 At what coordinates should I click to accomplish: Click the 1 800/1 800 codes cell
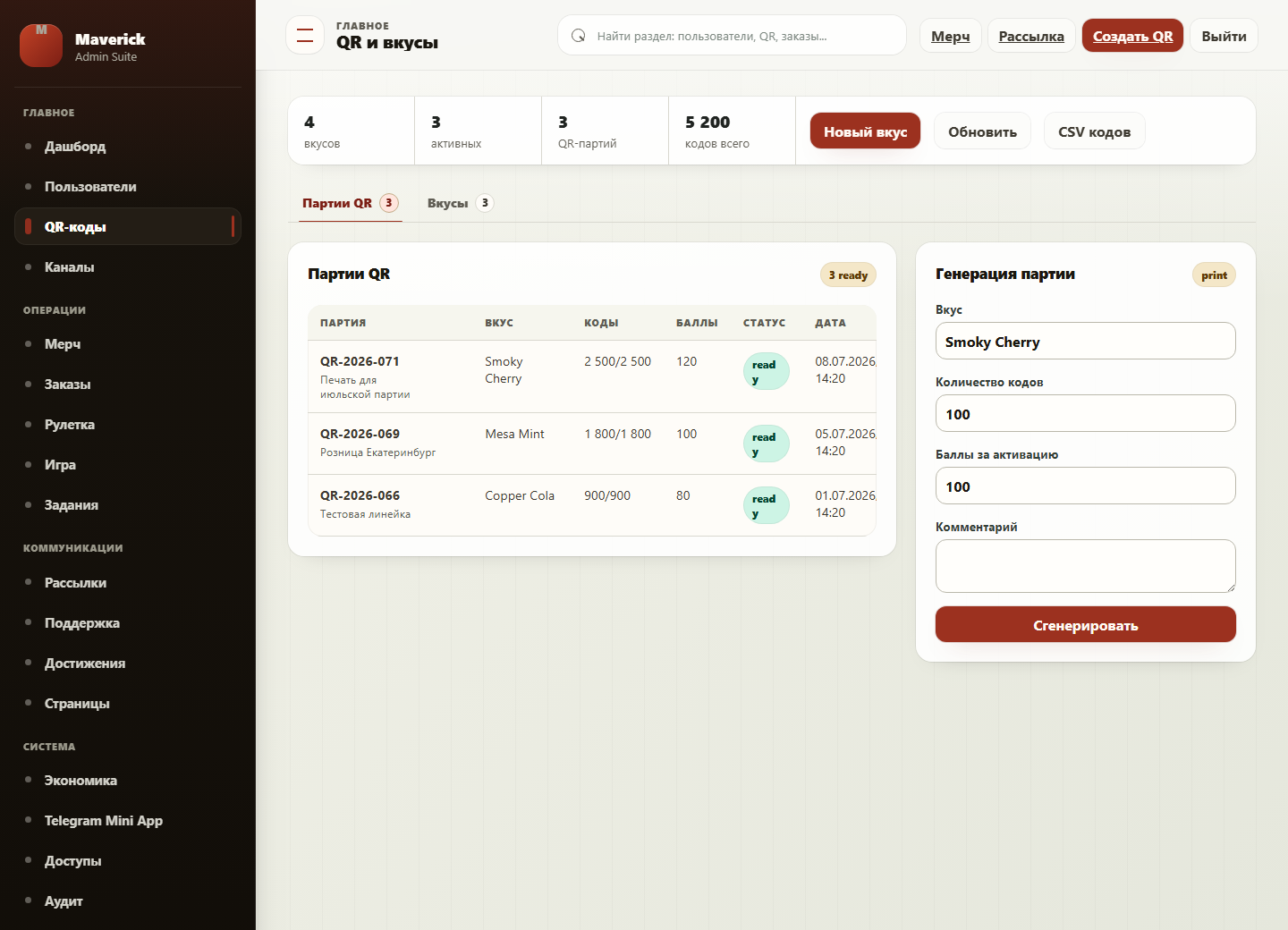coord(617,434)
